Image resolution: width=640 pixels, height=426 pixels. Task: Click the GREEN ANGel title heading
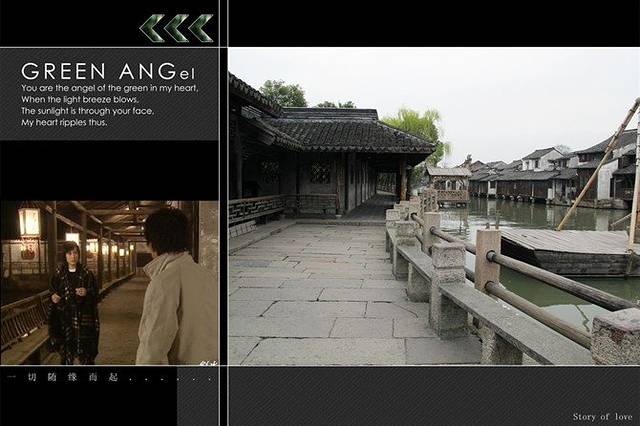(x=108, y=71)
